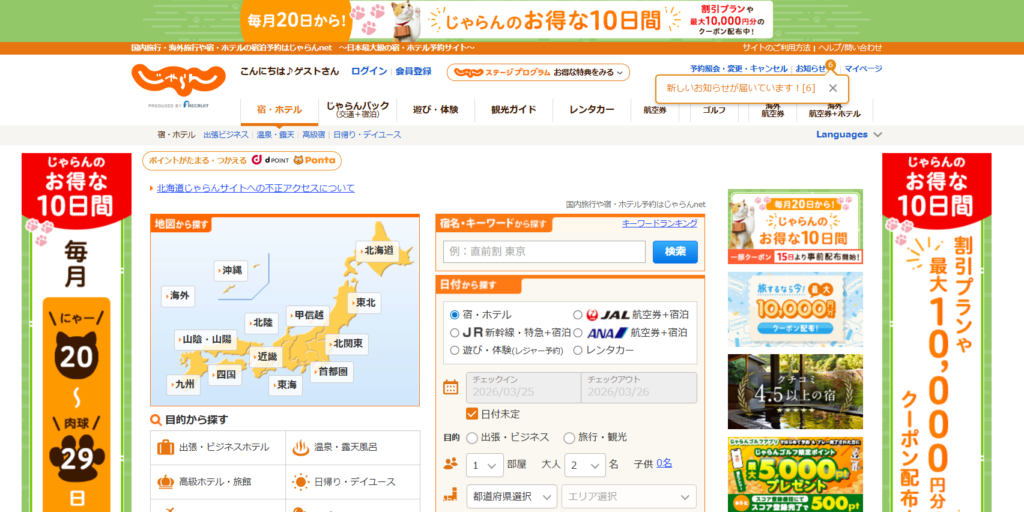
Task: Open the ログイン link
Action: tap(369, 72)
